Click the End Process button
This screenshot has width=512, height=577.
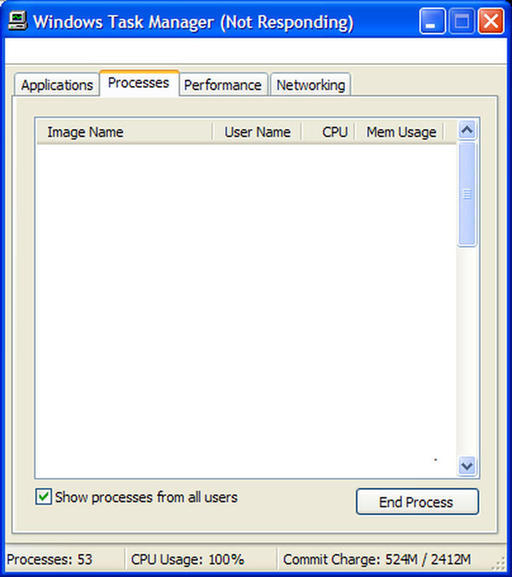(417, 502)
